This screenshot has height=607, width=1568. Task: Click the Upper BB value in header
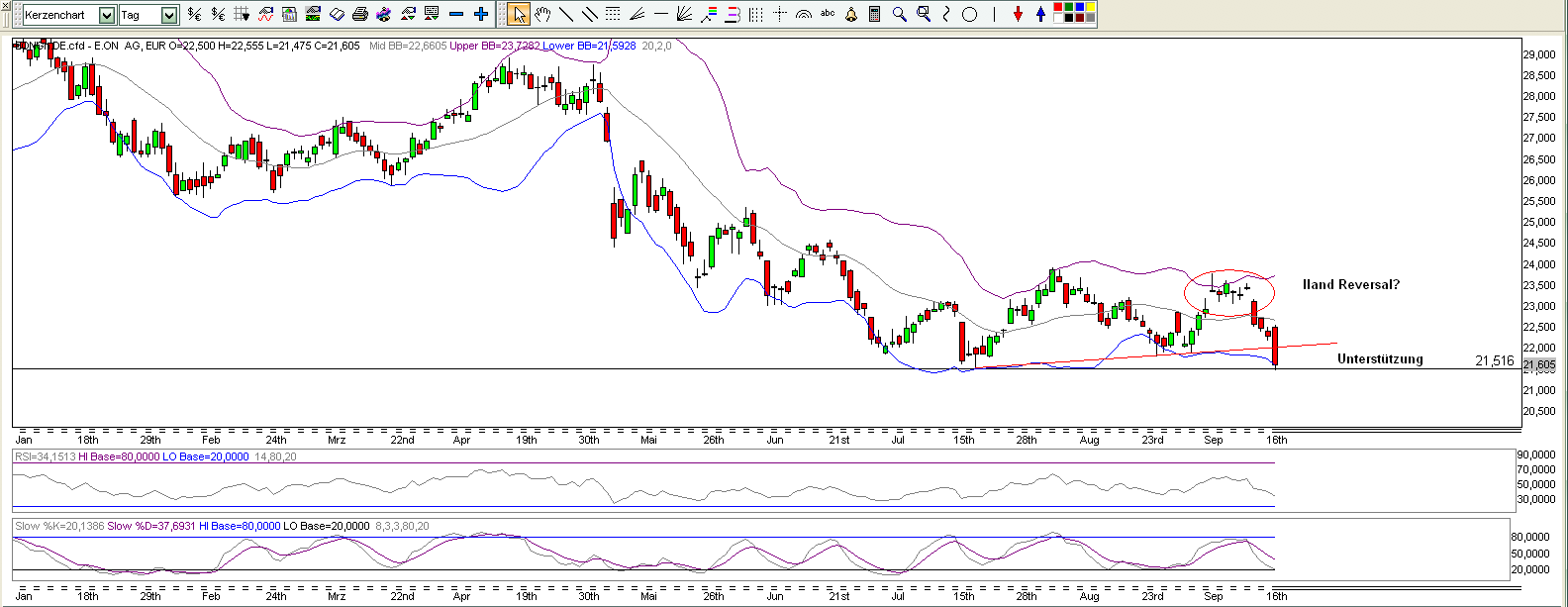(x=495, y=46)
